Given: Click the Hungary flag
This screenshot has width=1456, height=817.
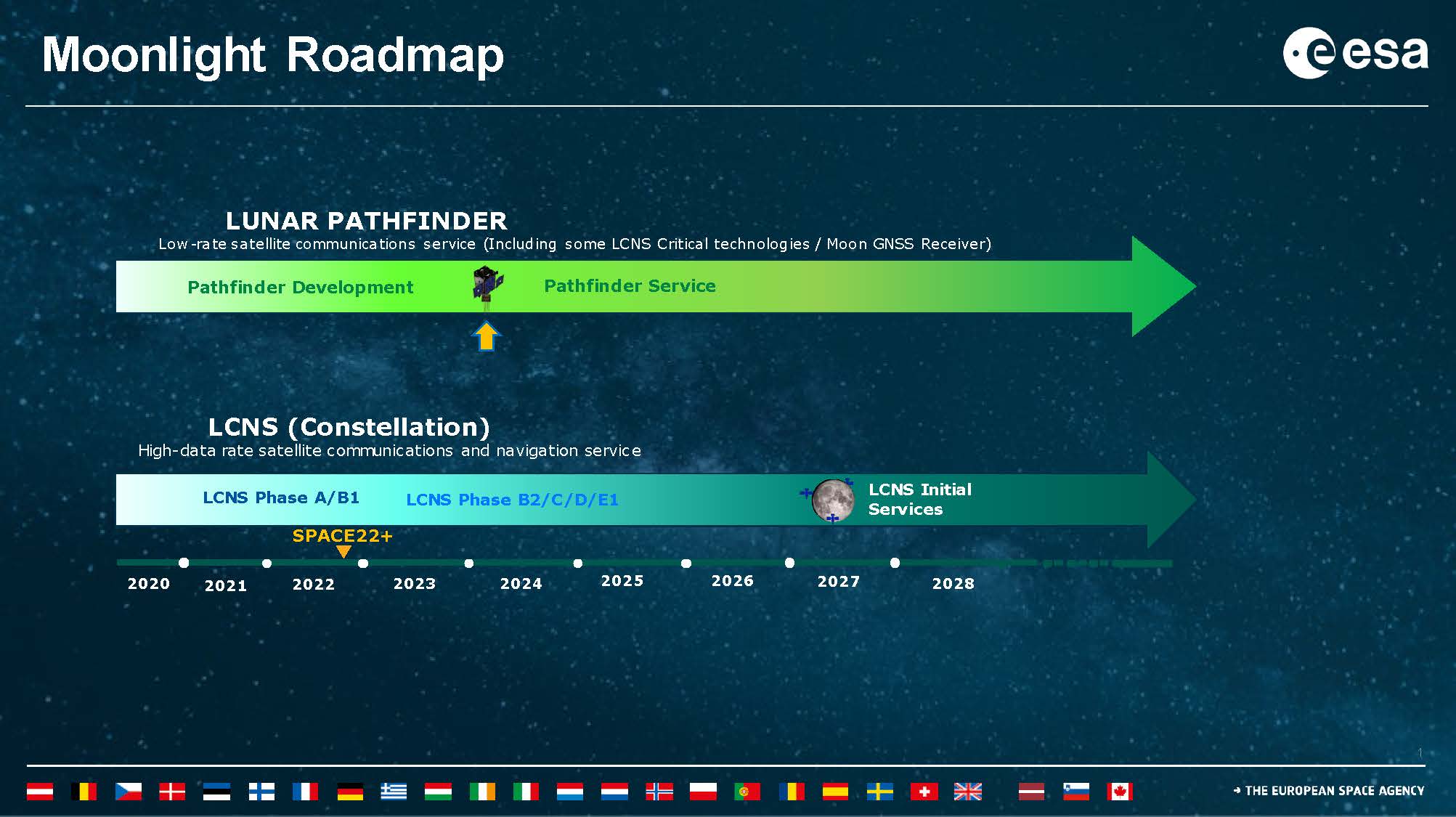Looking at the screenshot, I should [x=438, y=792].
